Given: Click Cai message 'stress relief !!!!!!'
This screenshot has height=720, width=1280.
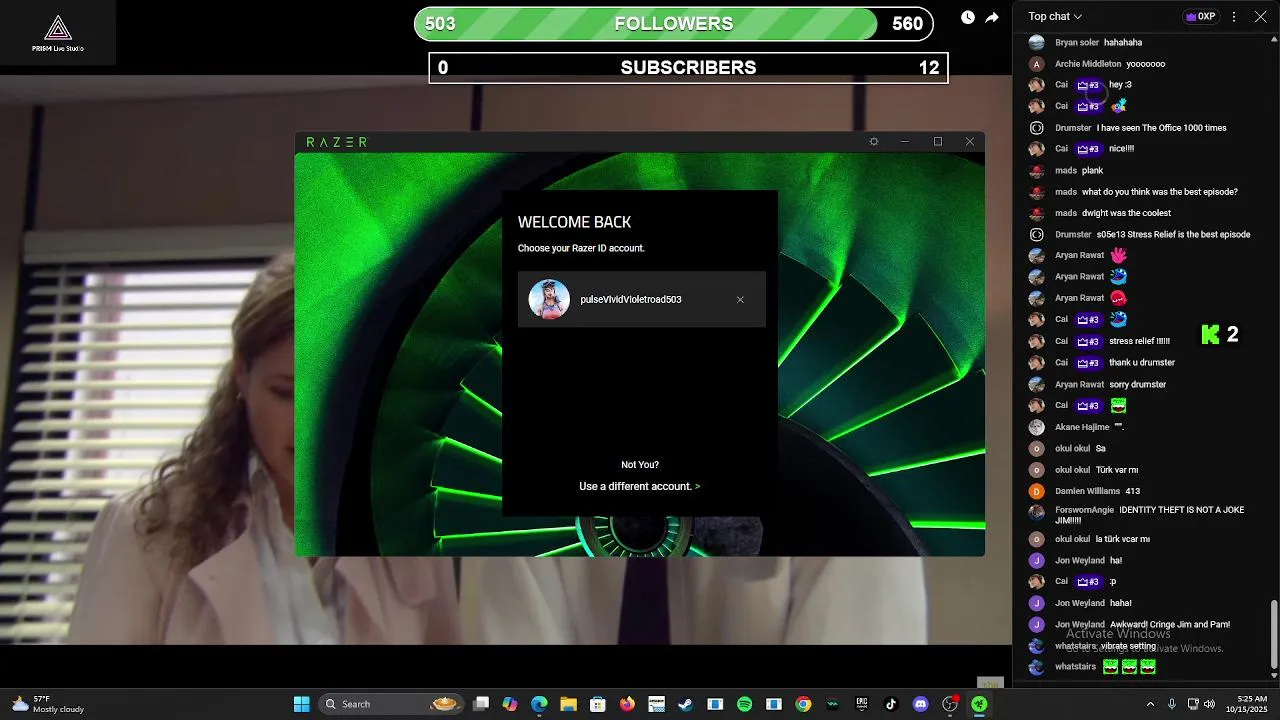Looking at the screenshot, I should click(x=1139, y=341).
